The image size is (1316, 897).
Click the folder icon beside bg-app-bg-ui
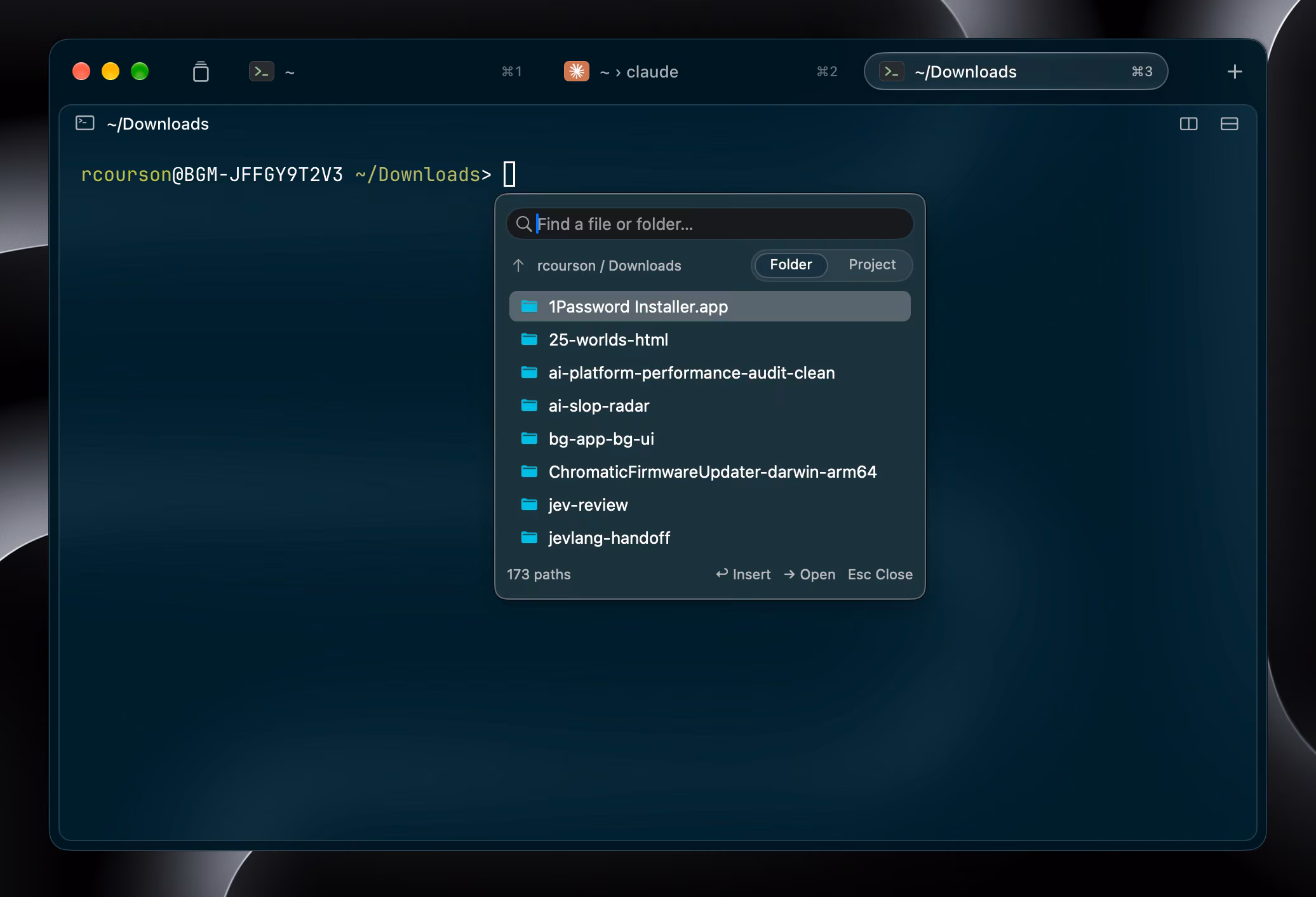pos(529,438)
